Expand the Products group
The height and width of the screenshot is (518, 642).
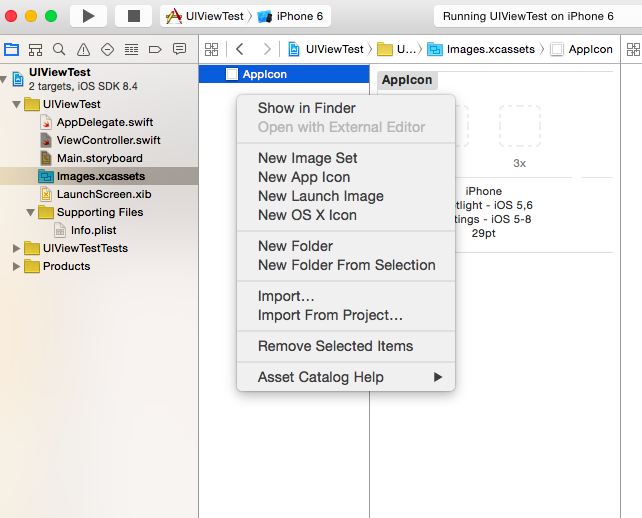pos(16,267)
